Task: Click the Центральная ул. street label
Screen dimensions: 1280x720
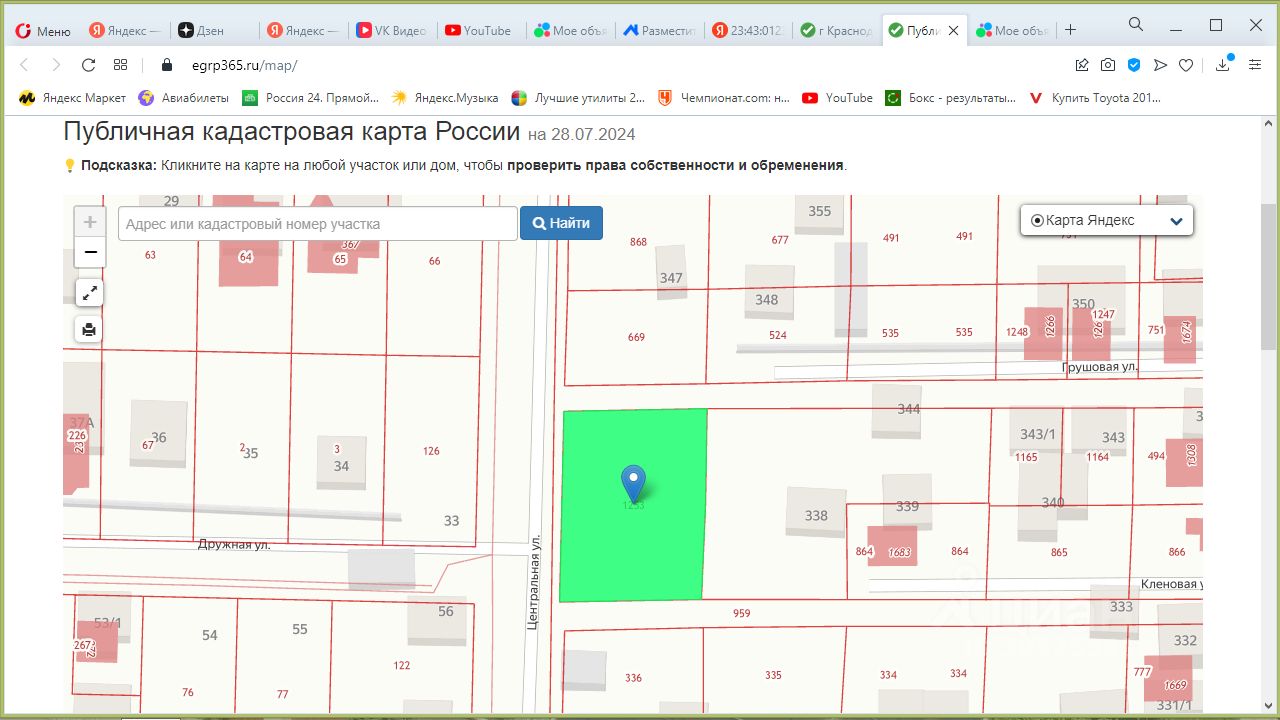Action: pos(535,581)
